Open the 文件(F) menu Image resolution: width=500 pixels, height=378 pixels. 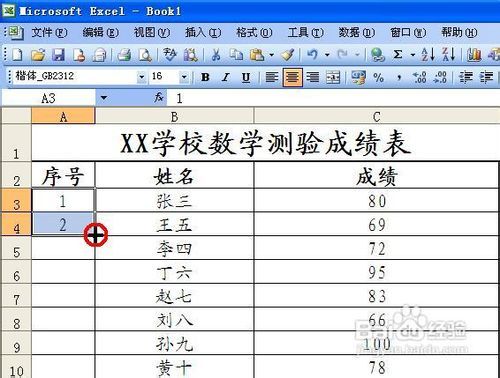[49, 32]
